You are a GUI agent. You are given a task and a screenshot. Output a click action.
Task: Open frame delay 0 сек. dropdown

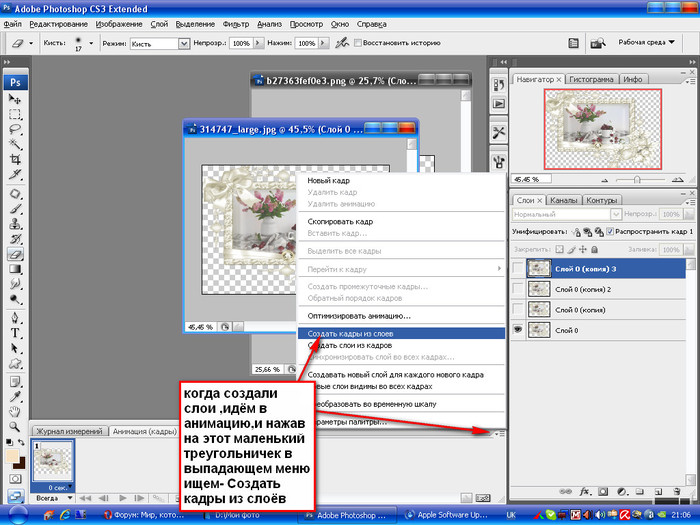(x=70, y=488)
